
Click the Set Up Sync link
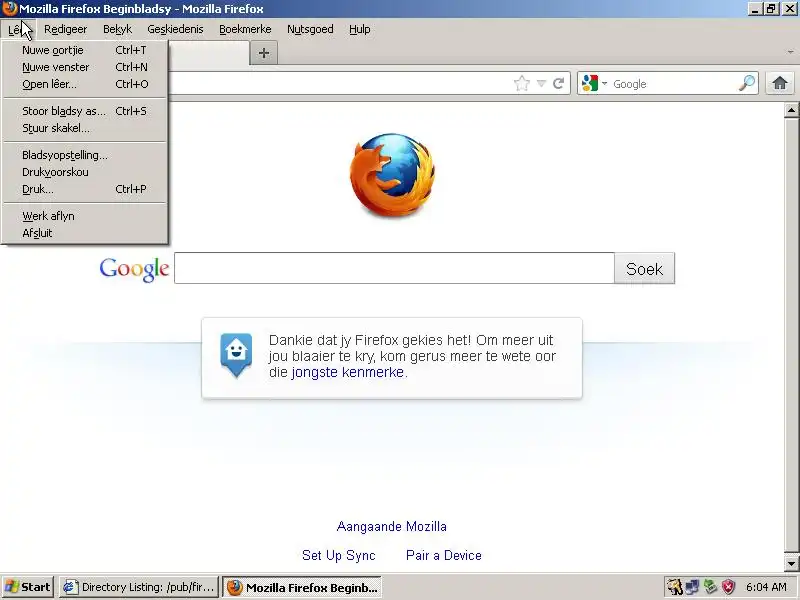(339, 555)
